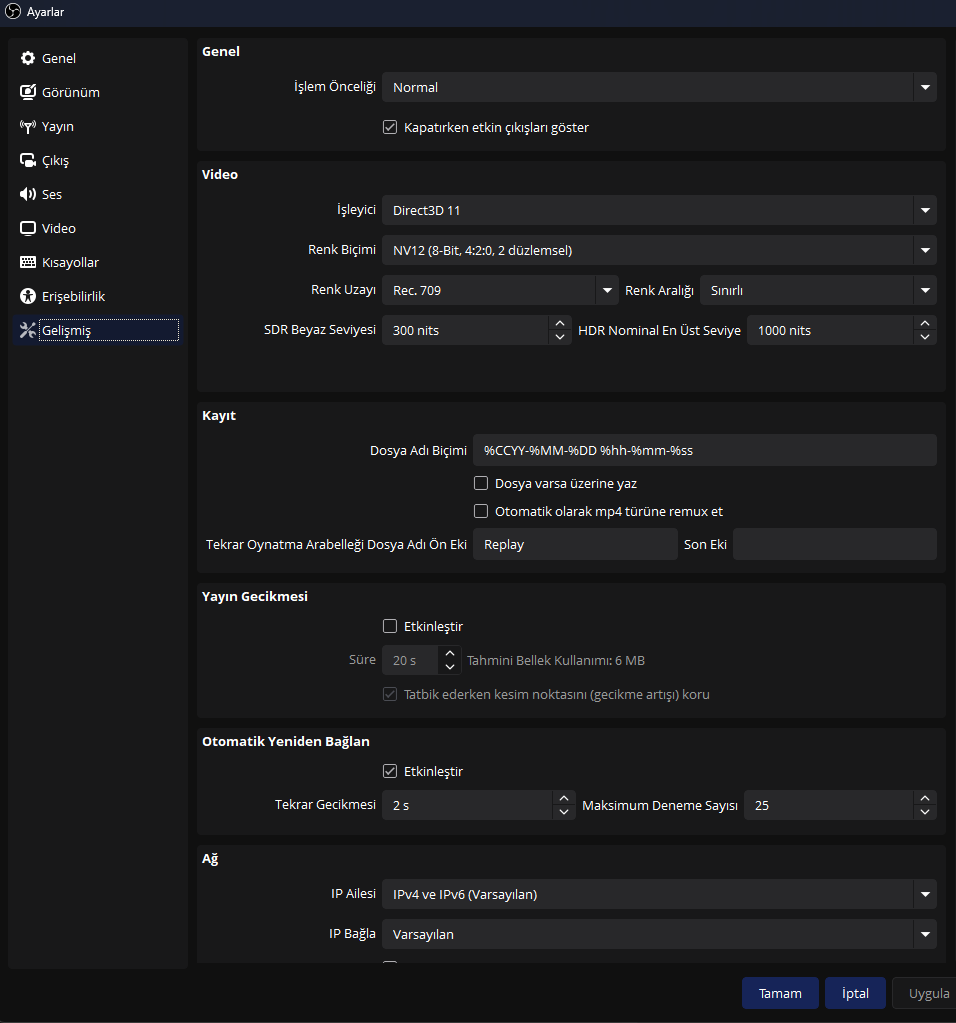Click the Çıkış output icon

28,161
